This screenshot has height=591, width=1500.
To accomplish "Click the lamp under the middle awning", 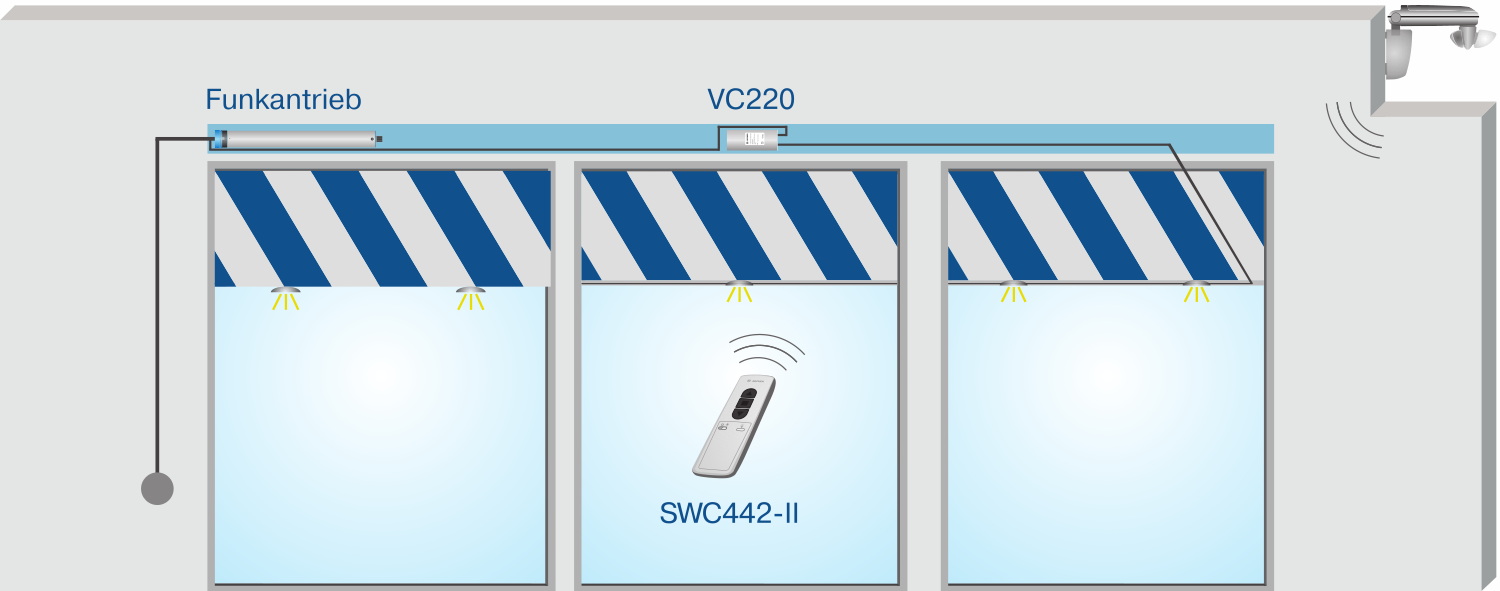I will click(x=740, y=292).
